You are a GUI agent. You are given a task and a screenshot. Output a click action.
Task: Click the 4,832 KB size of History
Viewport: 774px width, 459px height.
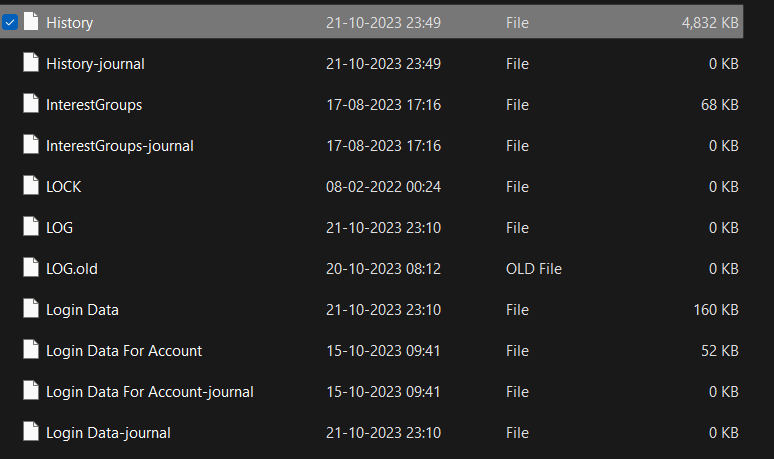(709, 23)
